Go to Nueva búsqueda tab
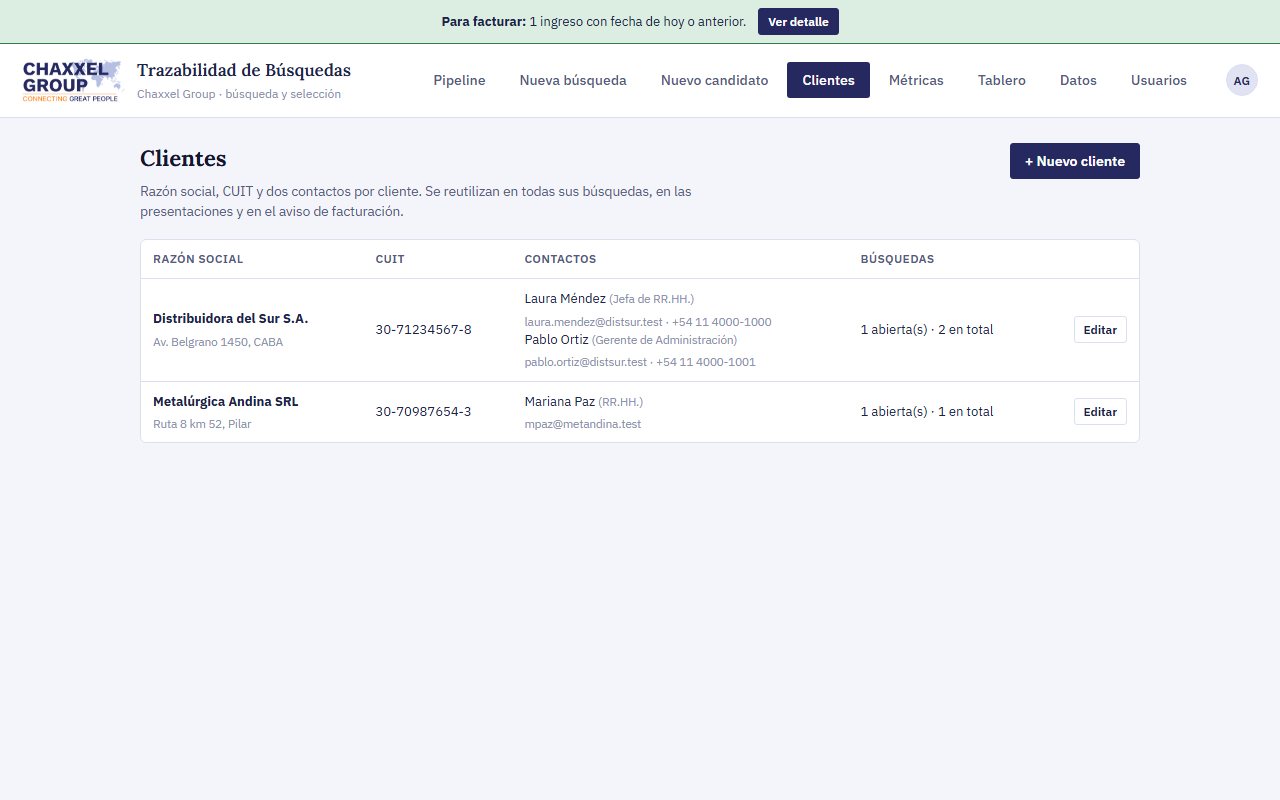Viewport: 1280px width, 800px height. tap(573, 80)
